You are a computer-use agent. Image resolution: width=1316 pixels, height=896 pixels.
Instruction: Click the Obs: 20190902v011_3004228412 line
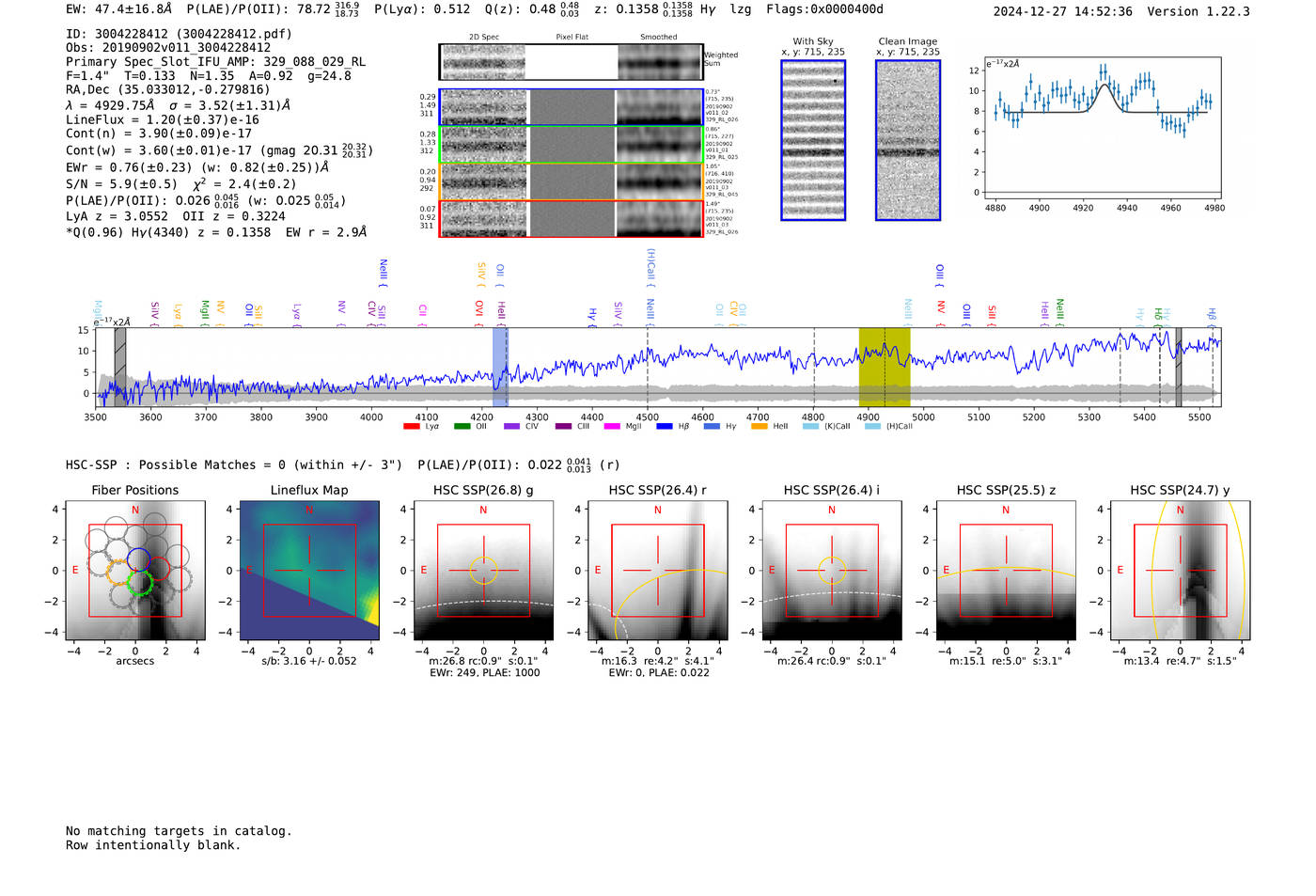(x=168, y=48)
